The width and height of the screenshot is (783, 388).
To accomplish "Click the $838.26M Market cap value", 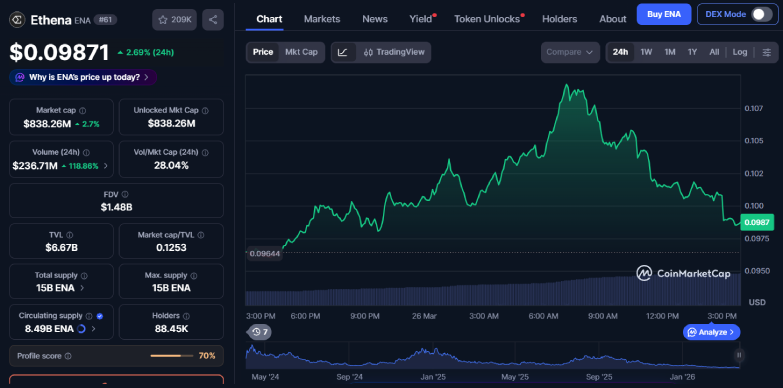I will [x=47, y=124].
